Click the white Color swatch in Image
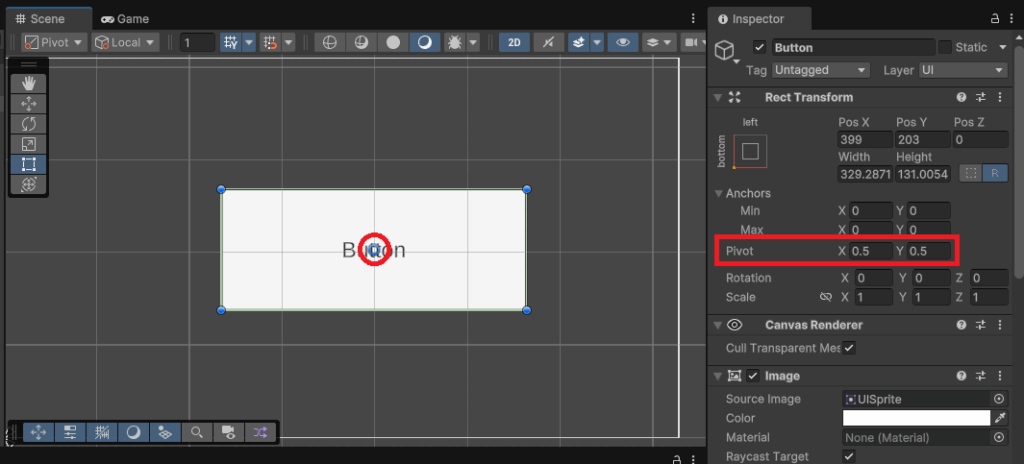 point(915,418)
